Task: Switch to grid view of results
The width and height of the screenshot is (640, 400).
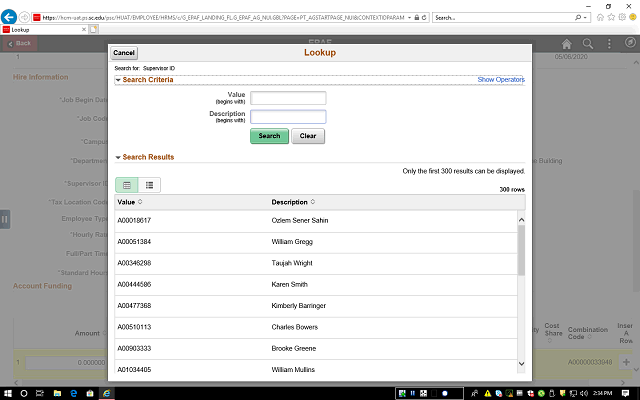Action: tap(127, 185)
